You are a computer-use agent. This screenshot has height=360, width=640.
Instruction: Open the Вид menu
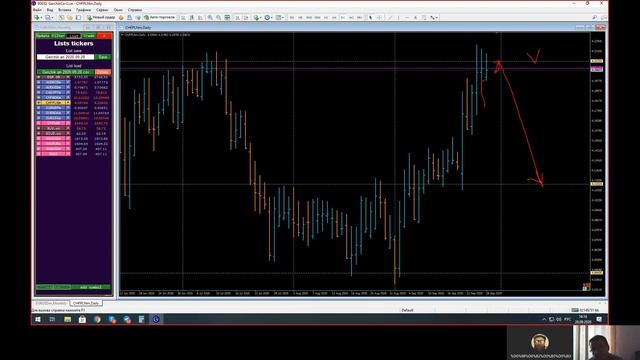point(50,9)
